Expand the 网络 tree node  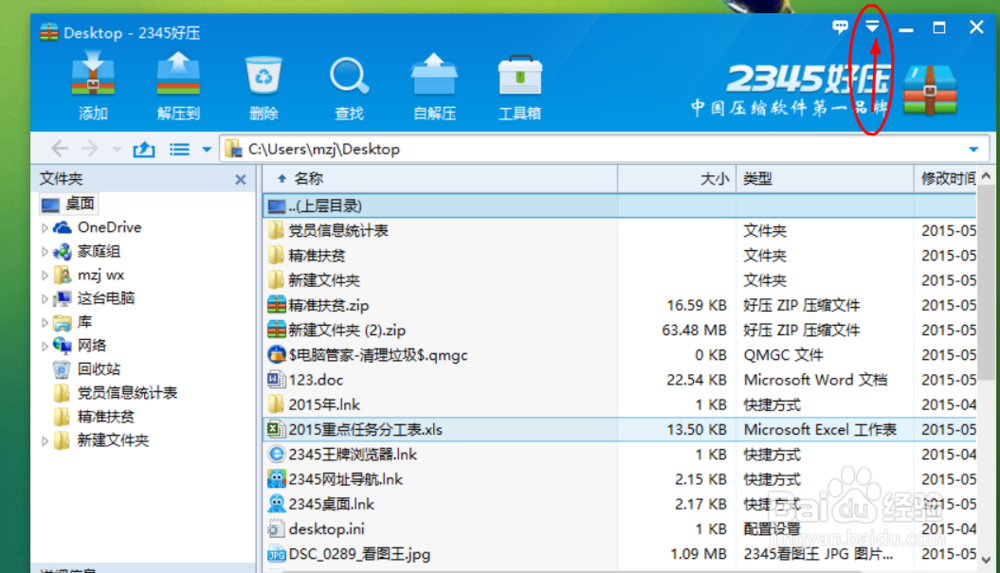point(44,346)
